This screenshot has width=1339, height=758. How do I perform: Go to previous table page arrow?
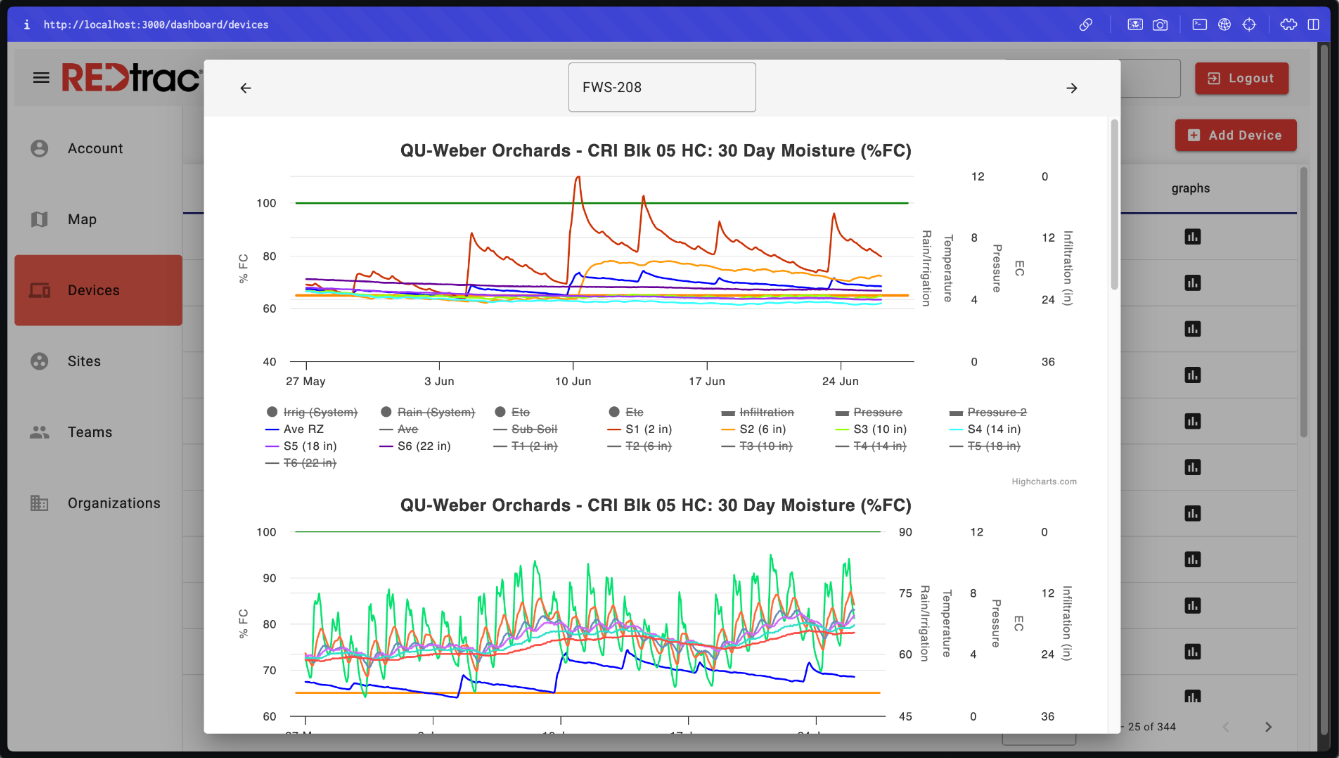click(1226, 727)
